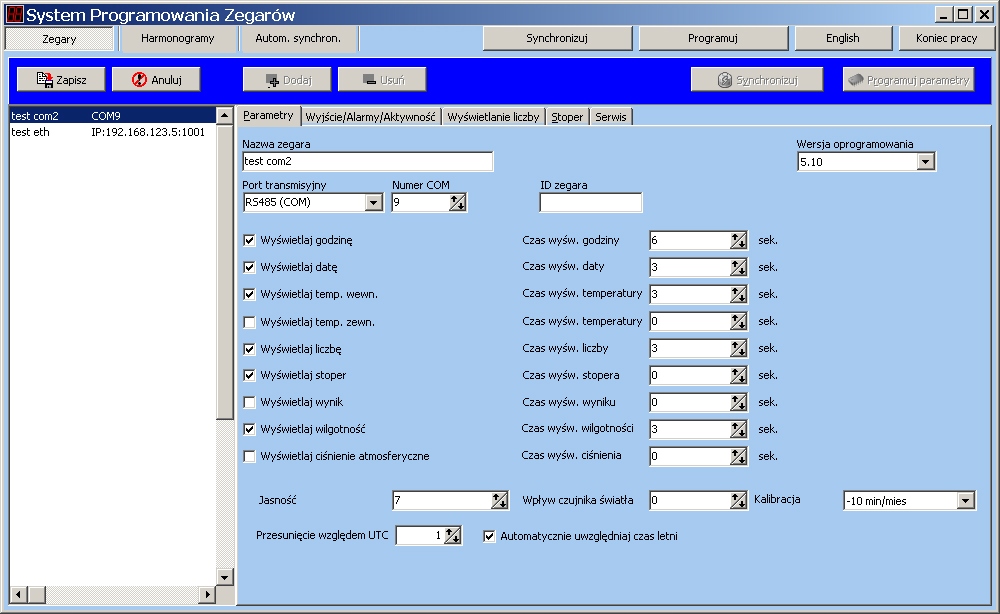Toggle Automatycznie uwzględniaj czas letni checkbox
1000x614 pixels.
(x=489, y=536)
